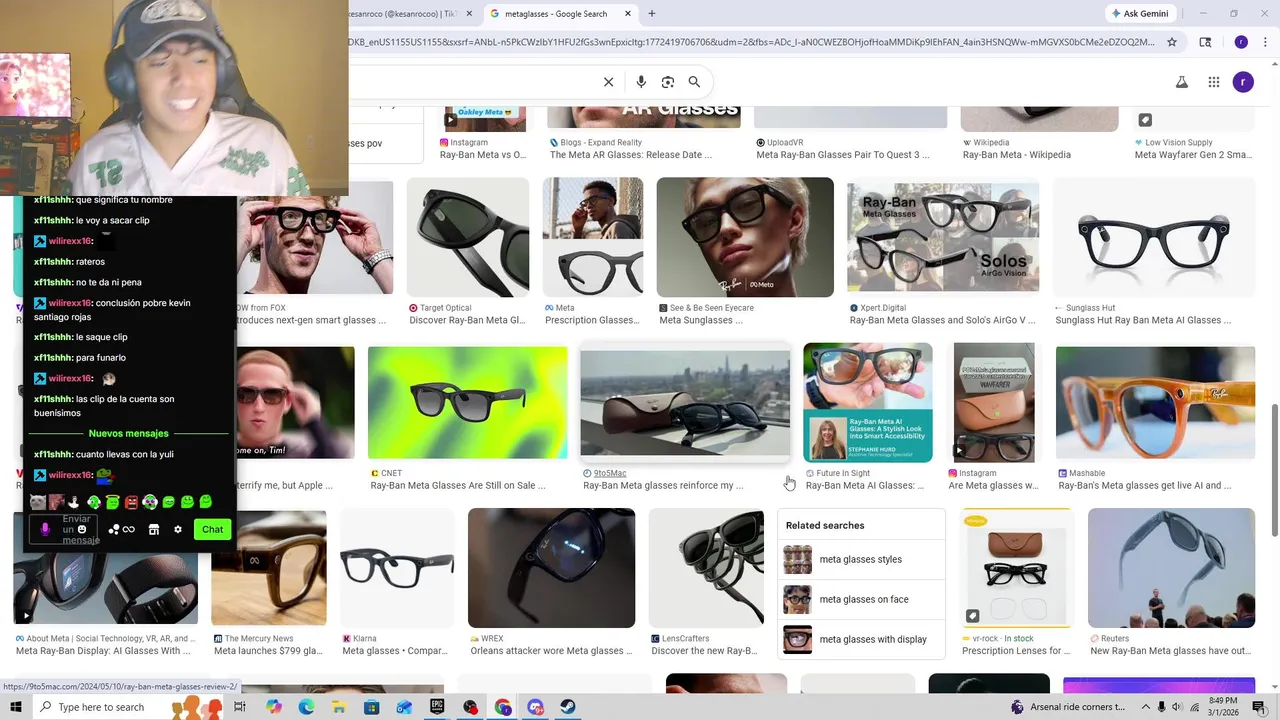Open vr-rock Prescription Lenses product image

point(1016,568)
